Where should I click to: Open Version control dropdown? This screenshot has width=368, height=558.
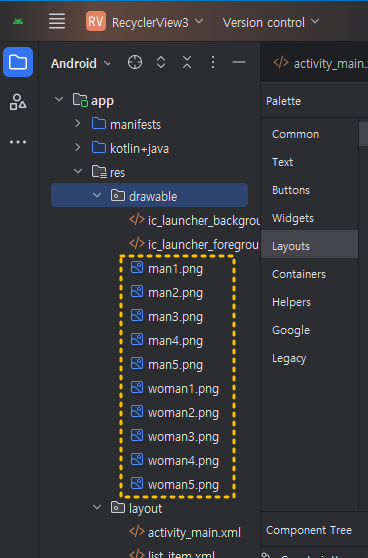(x=270, y=22)
